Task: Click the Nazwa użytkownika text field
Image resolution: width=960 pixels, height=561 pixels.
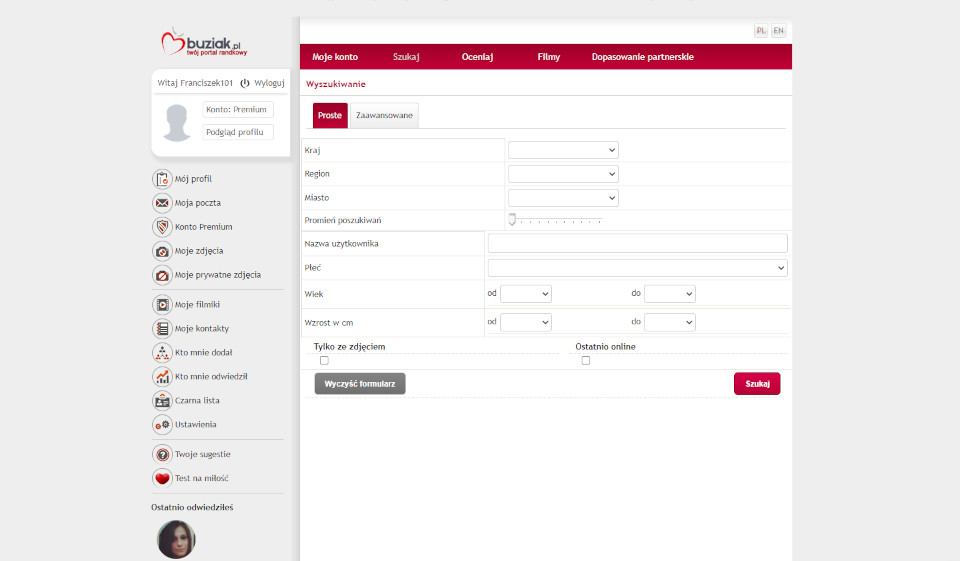Action: click(x=637, y=243)
